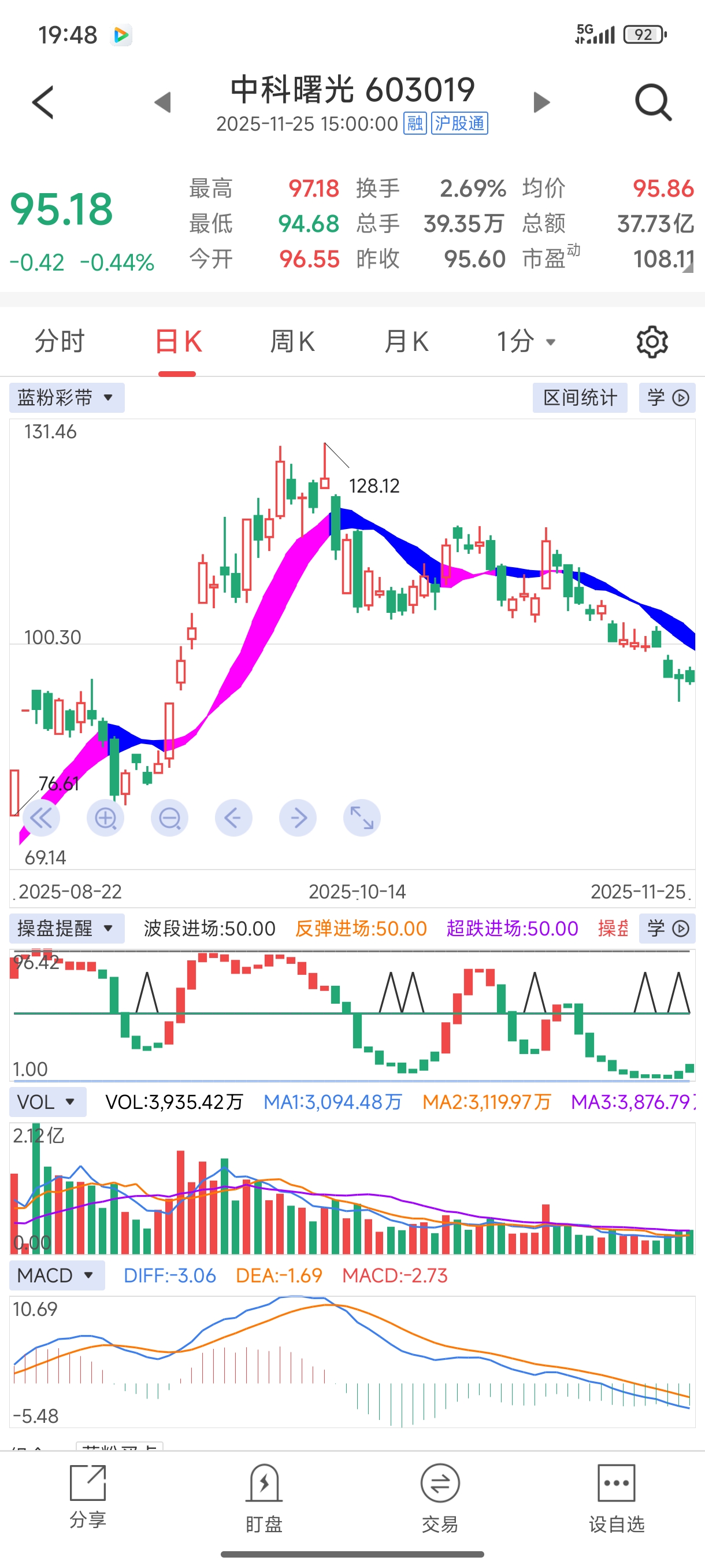Tap the 128.12 high price label

click(x=374, y=486)
